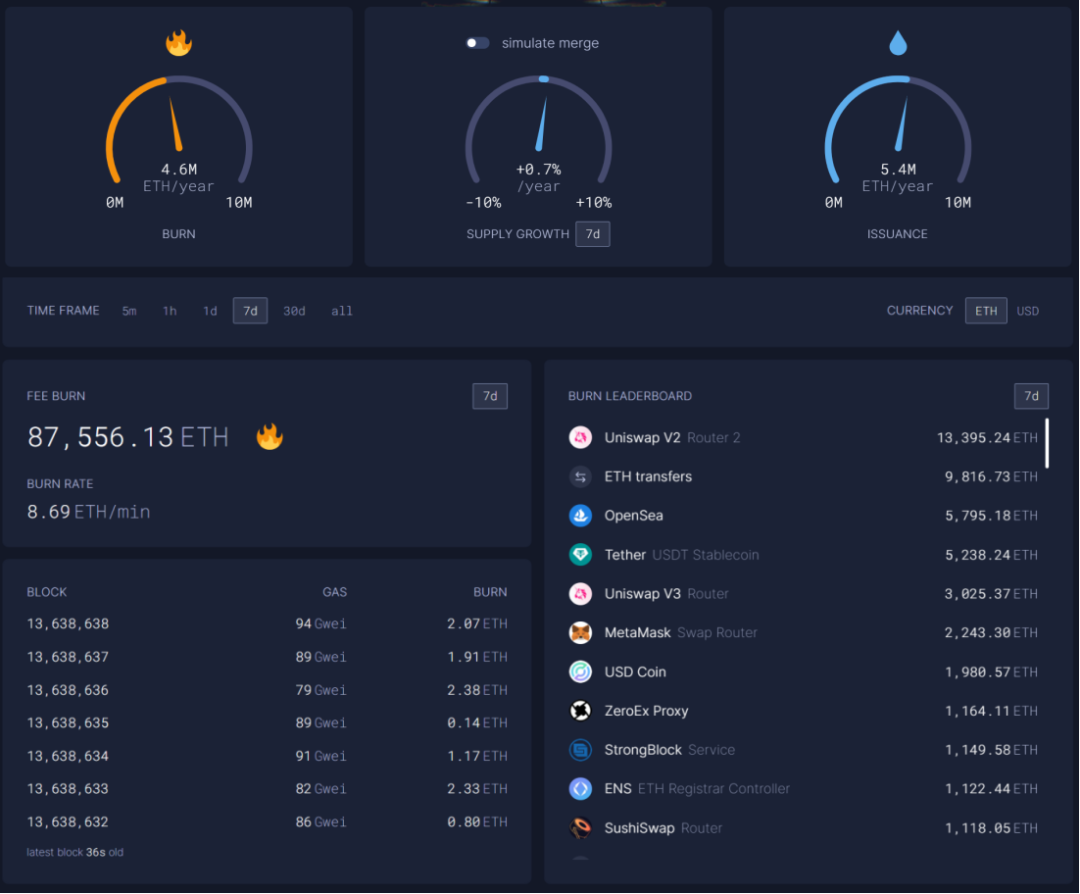
Task: Click the BURN column header in block table
Action: pos(490,592)
